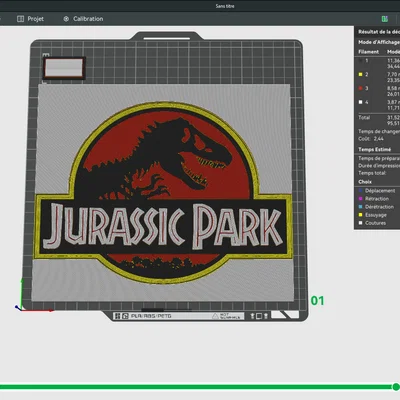Image resolution: width=400 pixels, height=400 pixels.
Task: Click the Temps Estimé heading
Action: click(x=374, y=149)
